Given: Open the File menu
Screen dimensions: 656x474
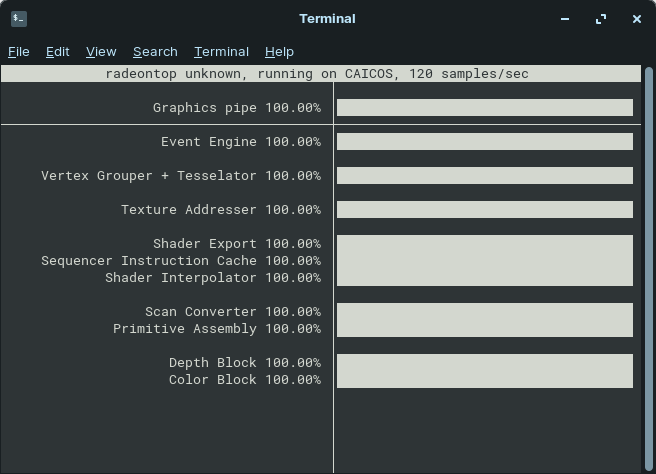Looking at the screenshot, I should [x=19, y=52].
